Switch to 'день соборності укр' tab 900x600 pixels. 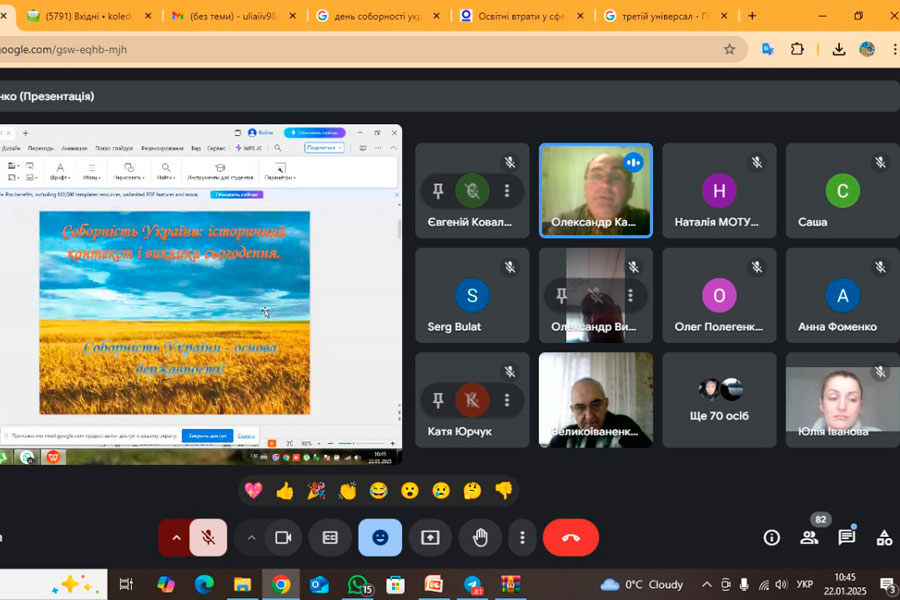click(378, 16)
